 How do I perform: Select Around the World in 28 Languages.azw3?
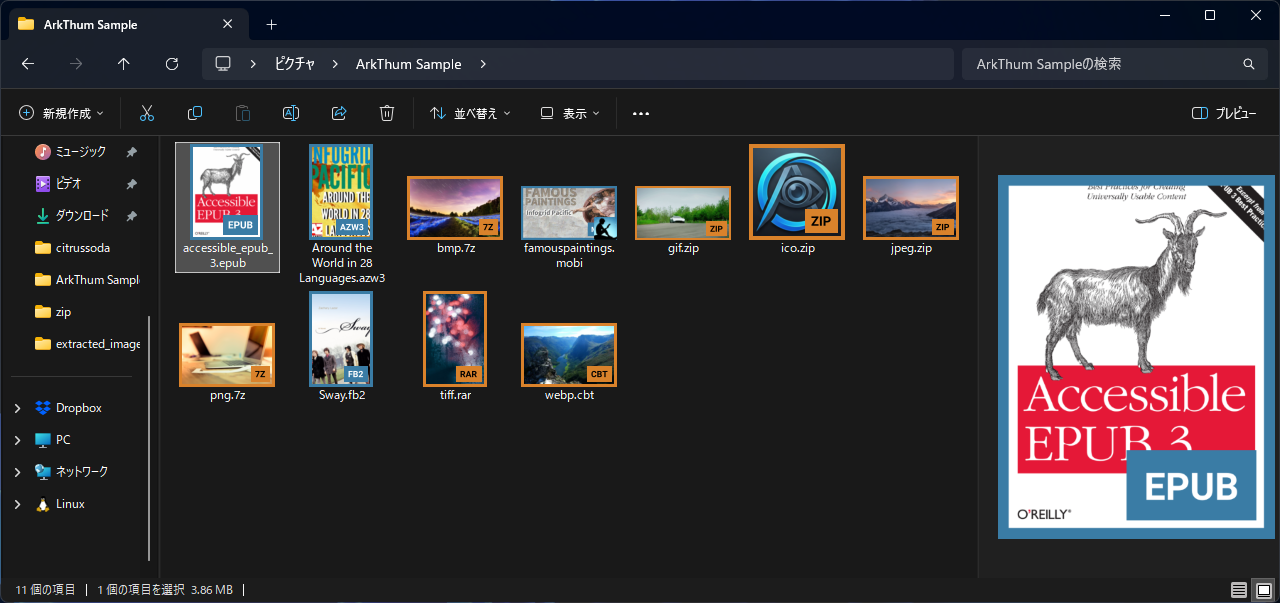[341, 214]
